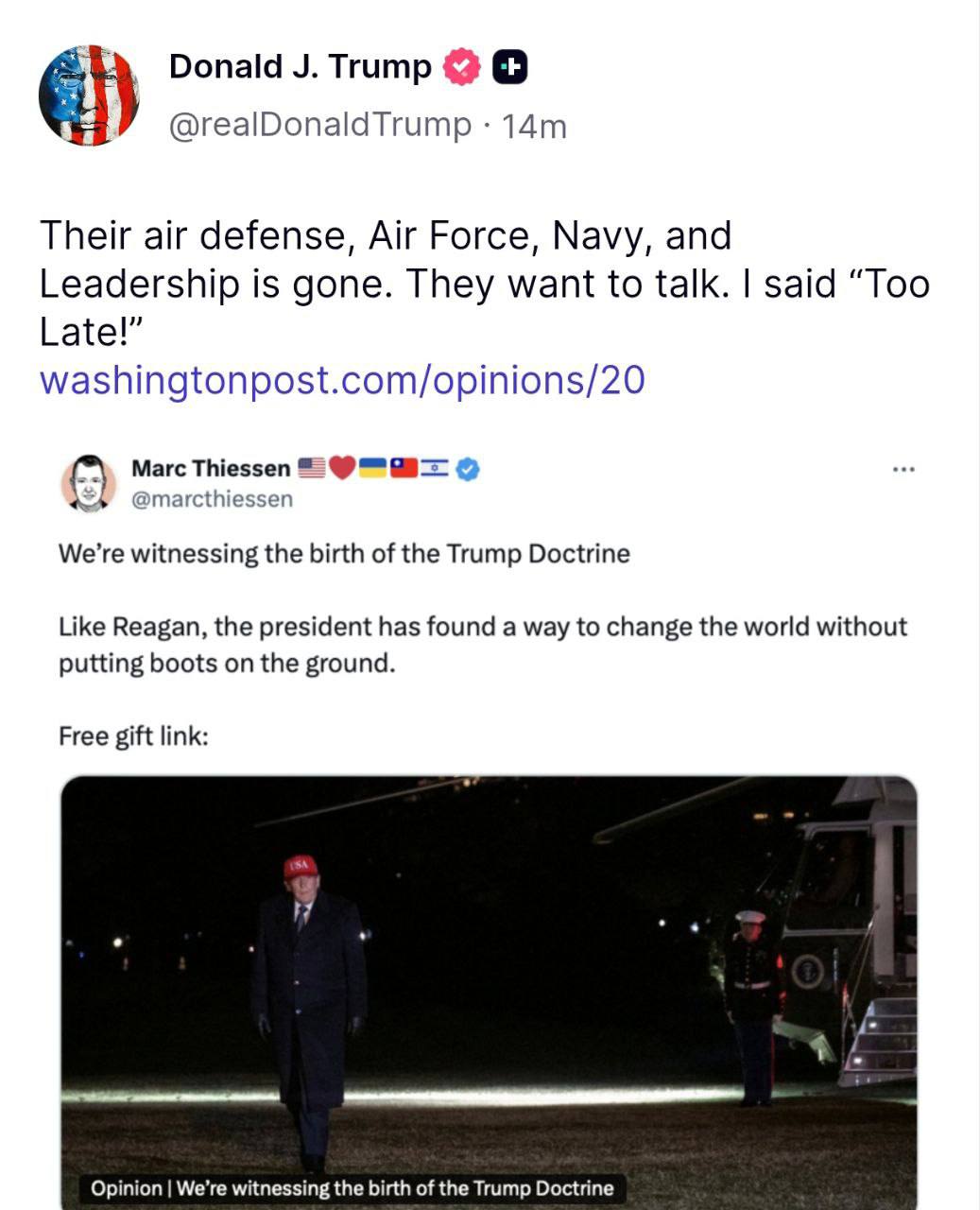Image resolution: width=980 pixels, height=1210 pixels.
Task: Click the Israel flag emoji
Action: point(436,468)
